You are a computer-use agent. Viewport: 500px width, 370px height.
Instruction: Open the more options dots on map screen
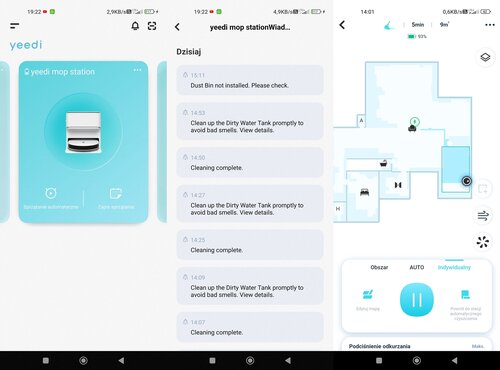(x=490, y=25)
